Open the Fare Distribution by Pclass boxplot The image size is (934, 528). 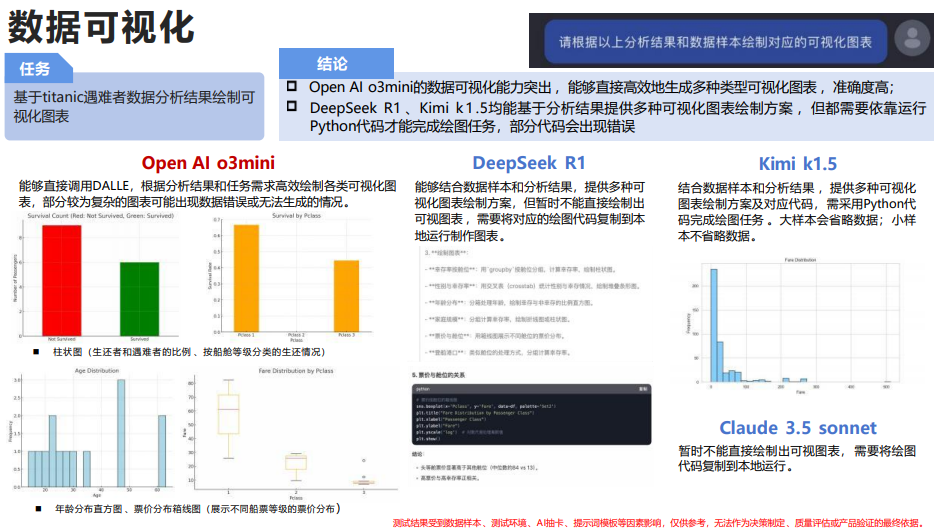pyautogui.click(x=292, y=434)
